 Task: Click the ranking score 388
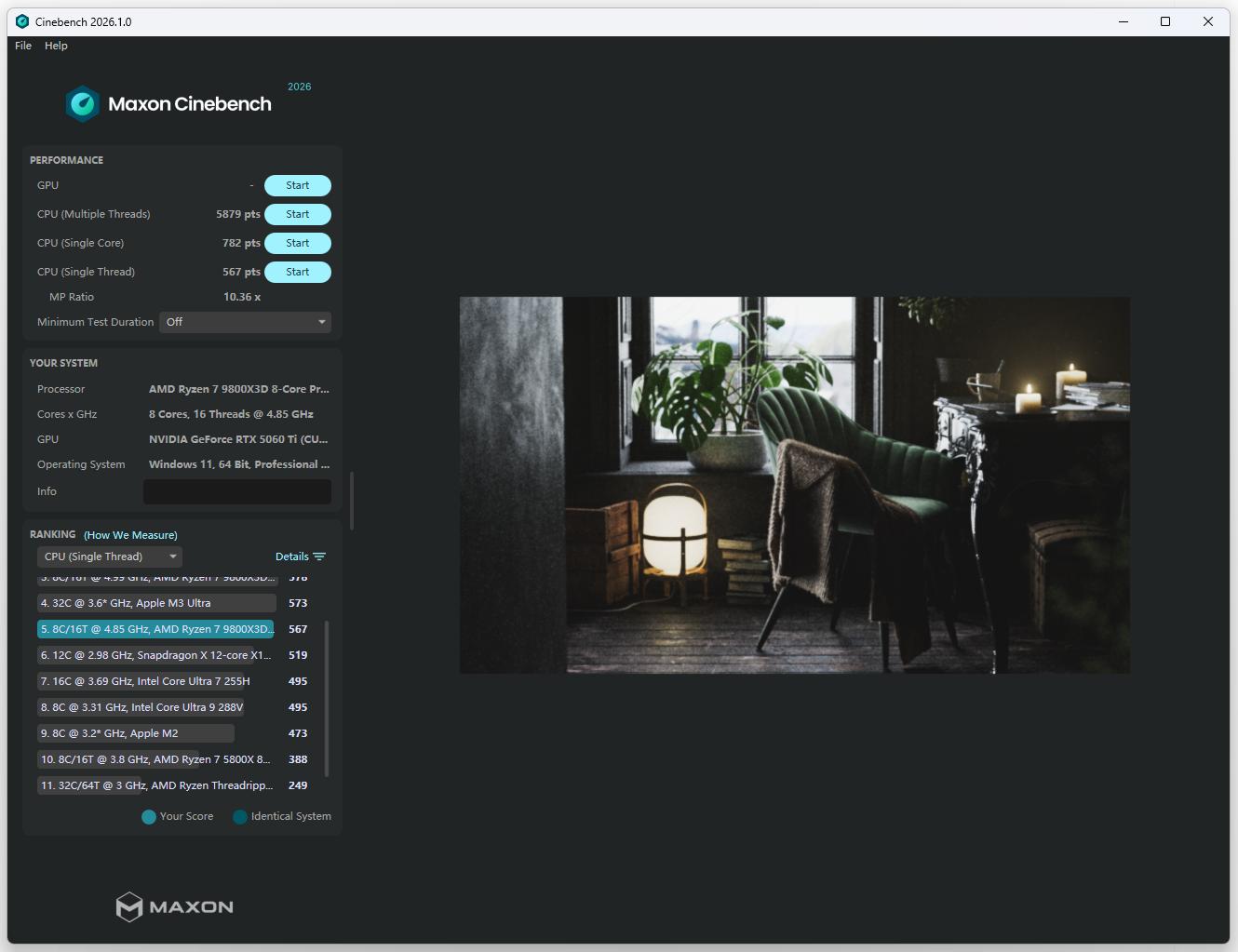tap(298, 759)
